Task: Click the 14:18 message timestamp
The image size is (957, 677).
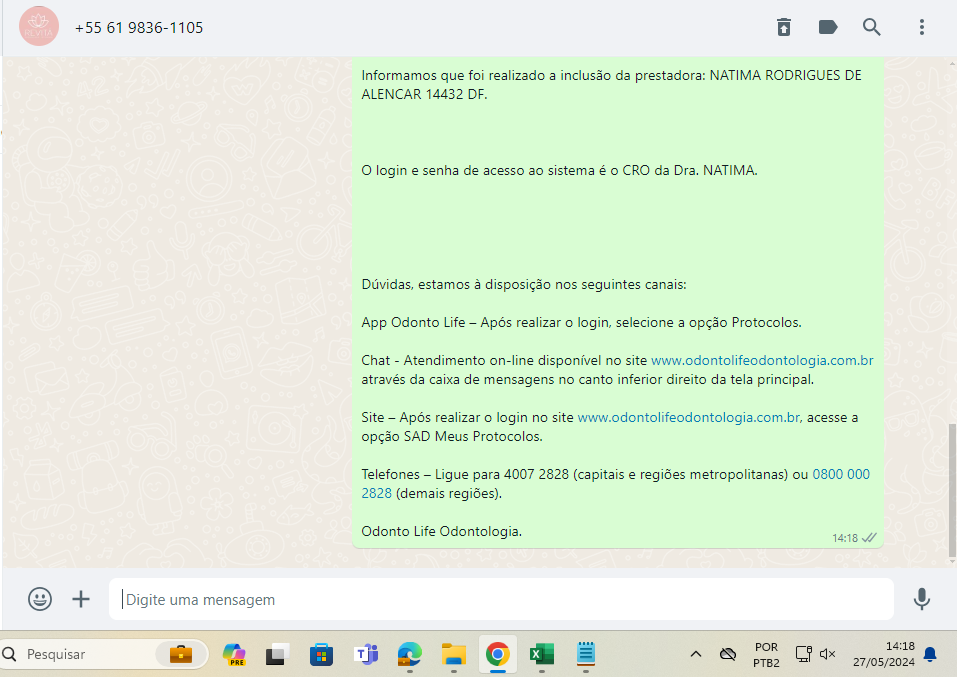Action: pos(845,538)
